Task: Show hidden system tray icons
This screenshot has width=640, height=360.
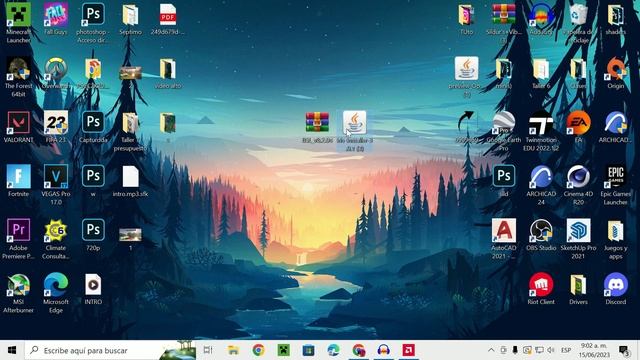Action: click(491, 350)
